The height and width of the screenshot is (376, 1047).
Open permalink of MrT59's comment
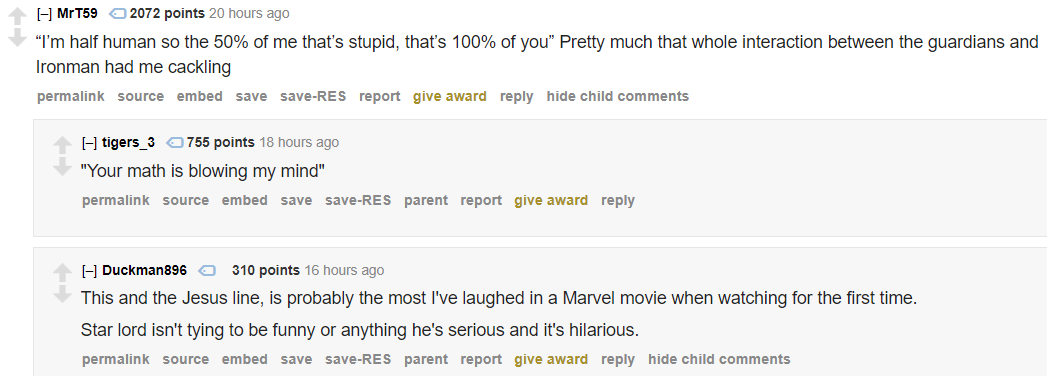click(x=71, y=96)
